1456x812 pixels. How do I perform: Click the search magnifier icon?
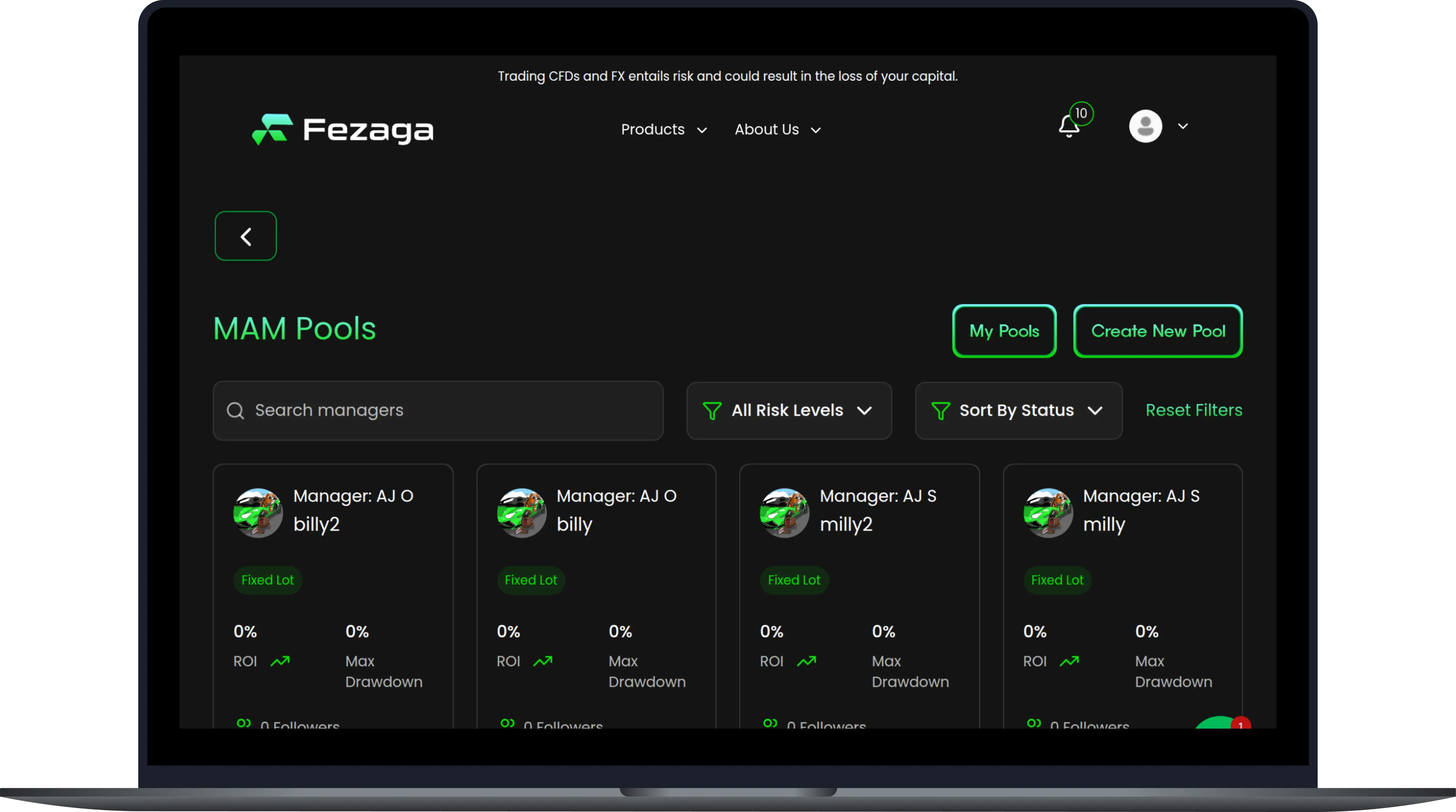235,411
